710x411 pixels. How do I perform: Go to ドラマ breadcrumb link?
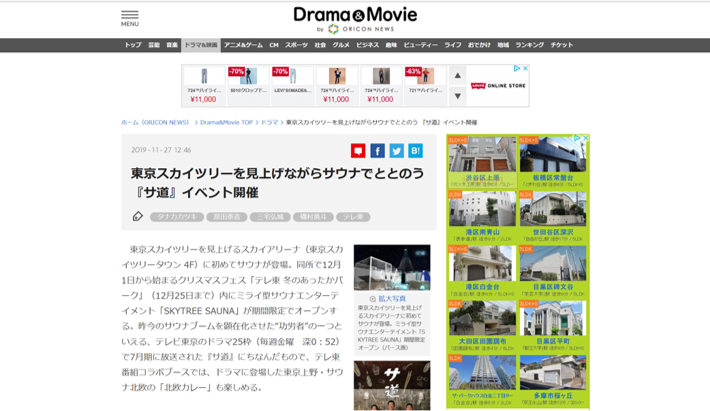pos(269,123)
